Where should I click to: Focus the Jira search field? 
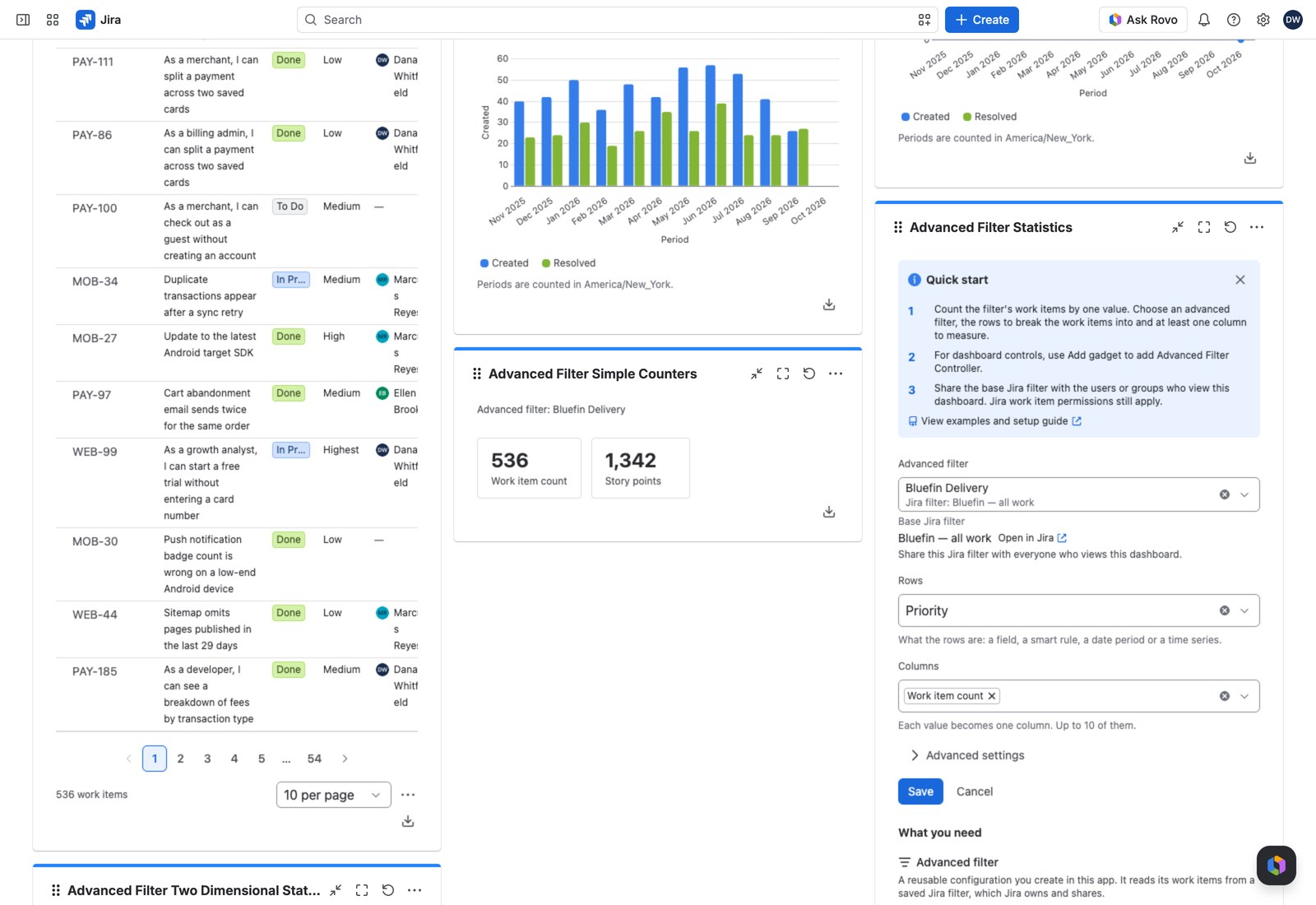(617, 20)
